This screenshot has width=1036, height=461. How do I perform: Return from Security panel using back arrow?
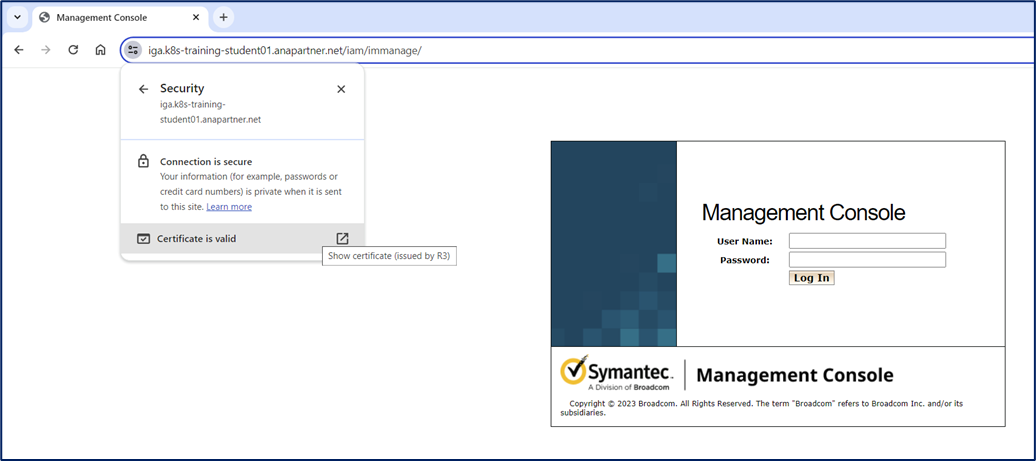coord(143,89)
